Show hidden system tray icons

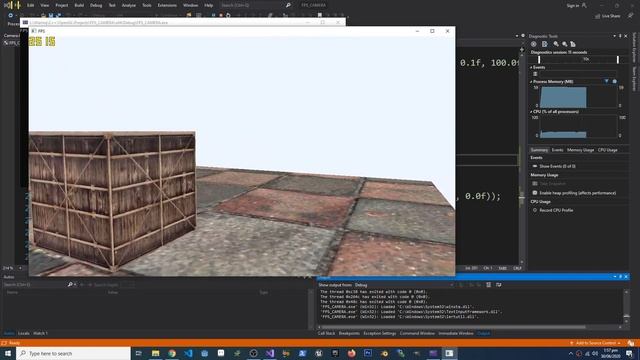(571, 353)
